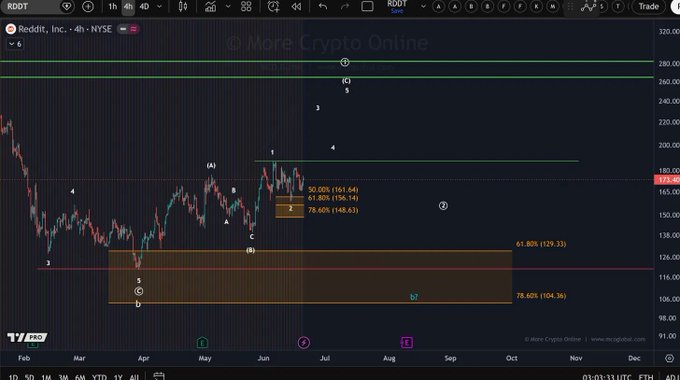
Task: Open timezone menu at 03:03:33 UTC
Action: 607,377
